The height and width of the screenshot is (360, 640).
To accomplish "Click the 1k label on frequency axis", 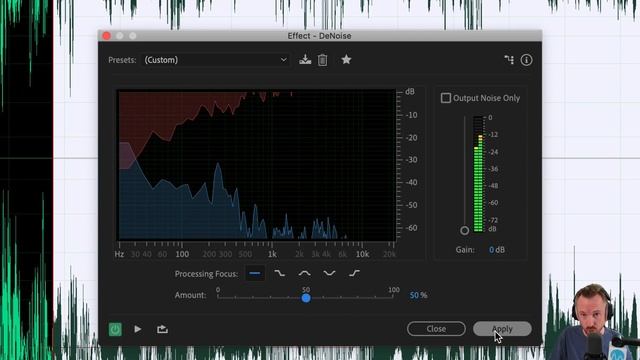I will tap(272, 254).
